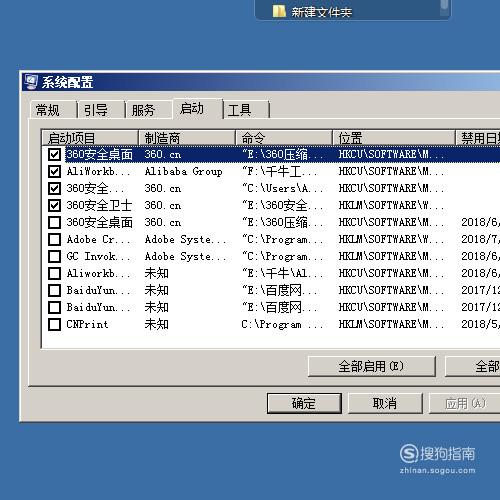Click the CNPrint row's C:\Program command
The width and height of the screenshot is (500, 500).
click(282, 324)
